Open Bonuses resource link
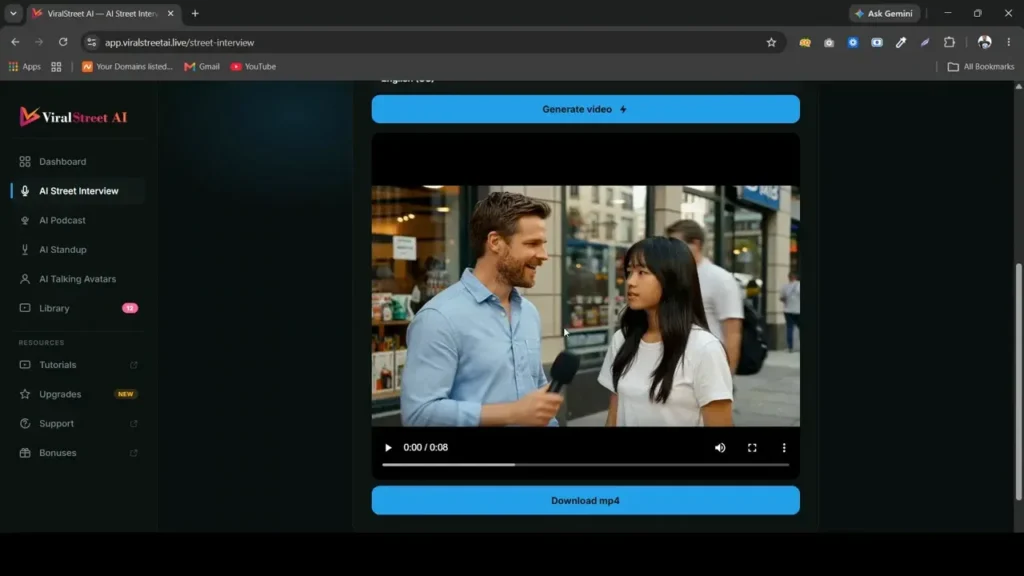 (77, 453)
